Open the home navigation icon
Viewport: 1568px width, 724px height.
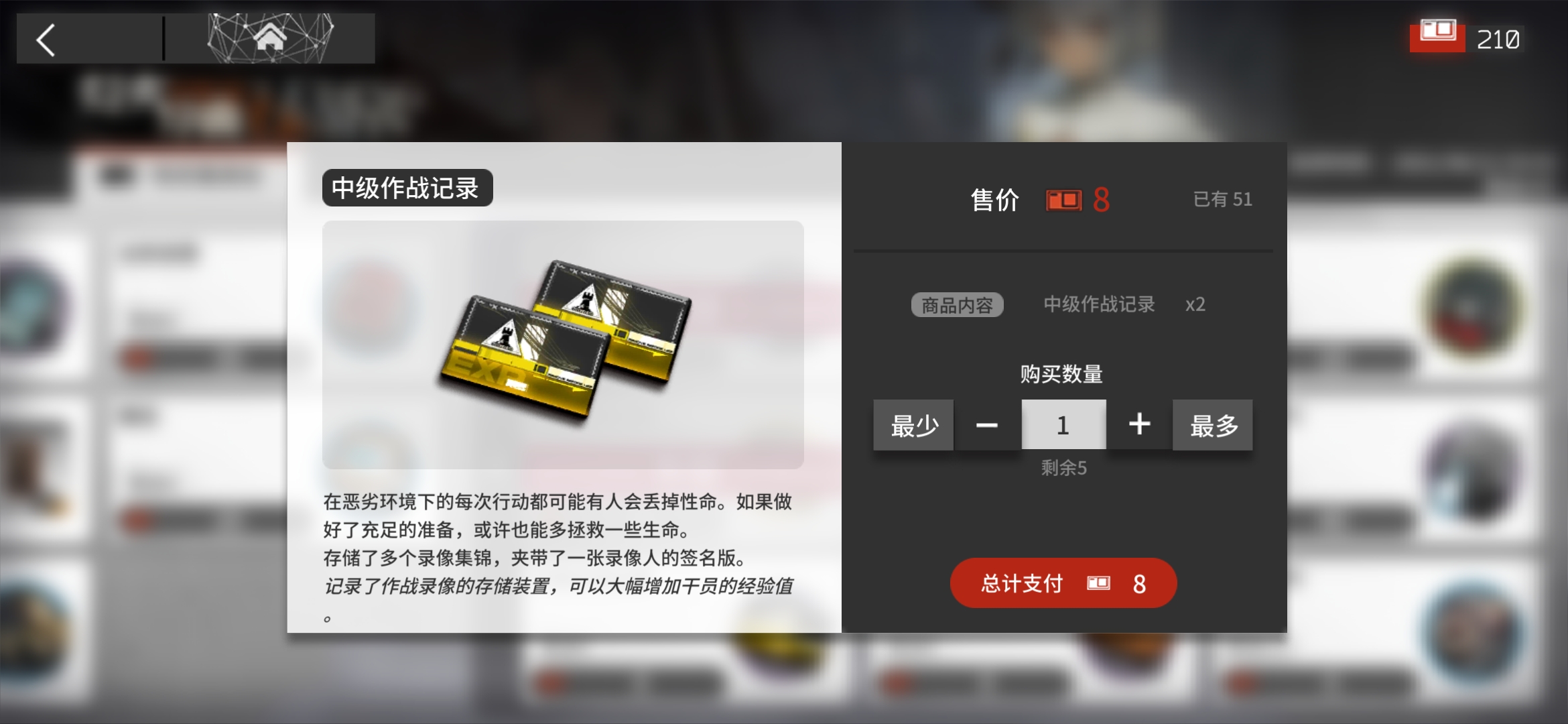point(270,38)
